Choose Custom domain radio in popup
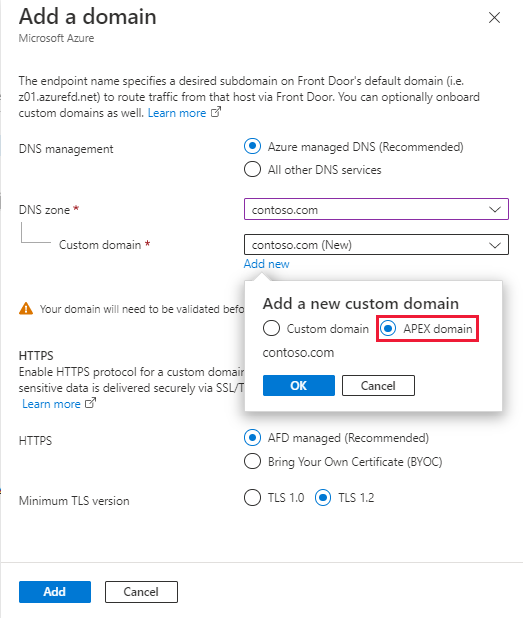523x618 pixels. [271, 328]
